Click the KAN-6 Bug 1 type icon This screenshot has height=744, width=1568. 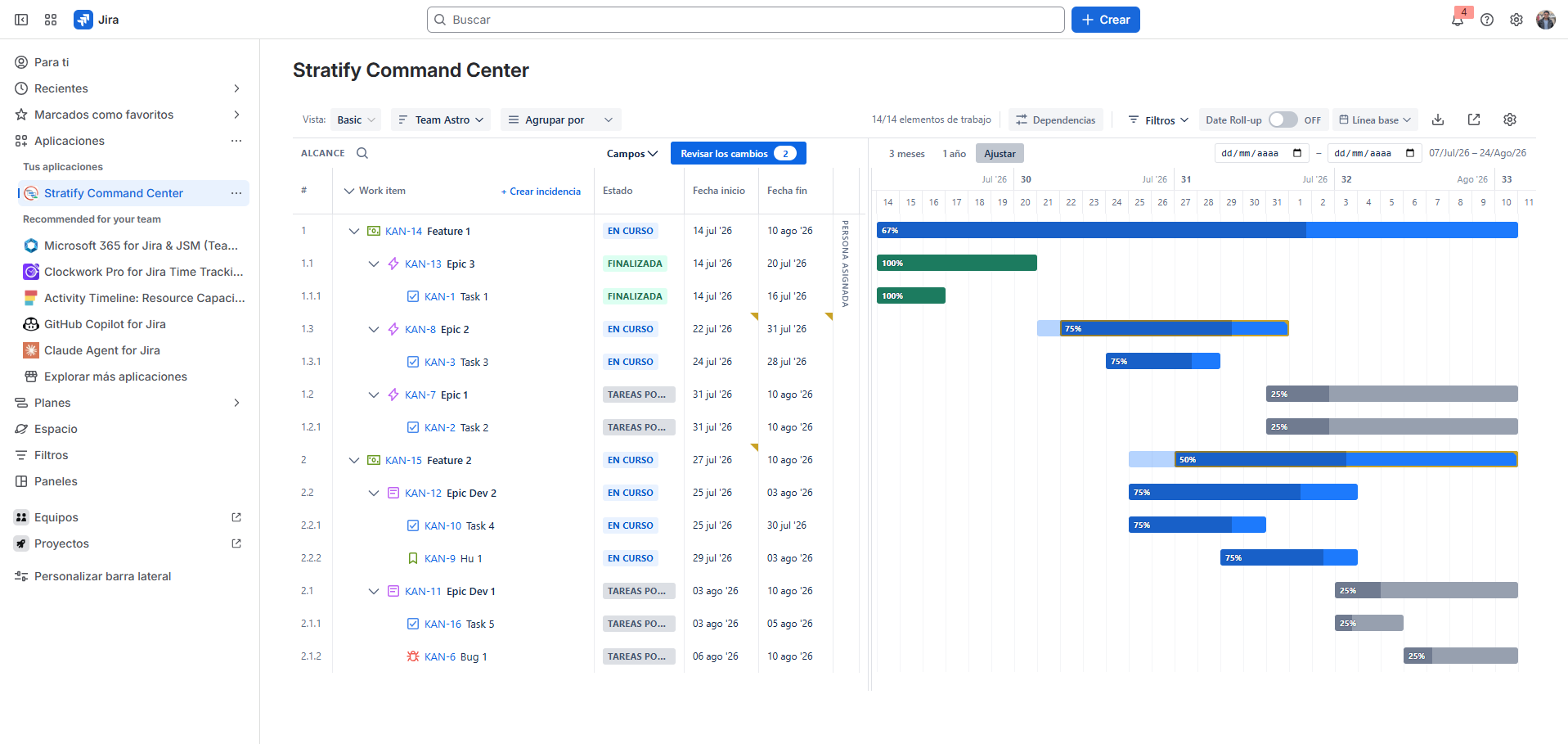413,656
